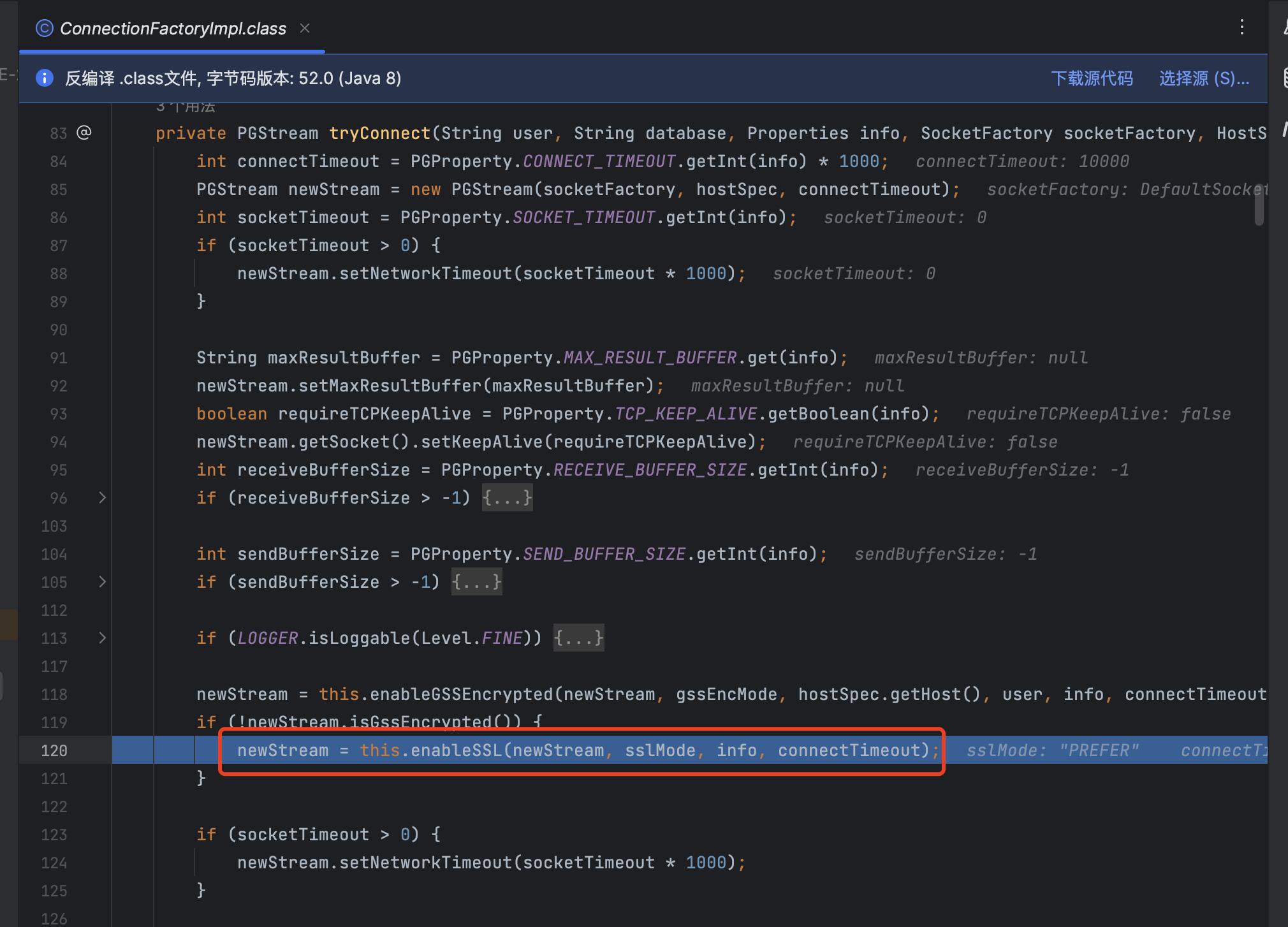Image resolution: width=1288 pixels, height=927 pixels.
Task: Click the sslMode: "PREFER" inline debug value
Action: point(1053,750)
